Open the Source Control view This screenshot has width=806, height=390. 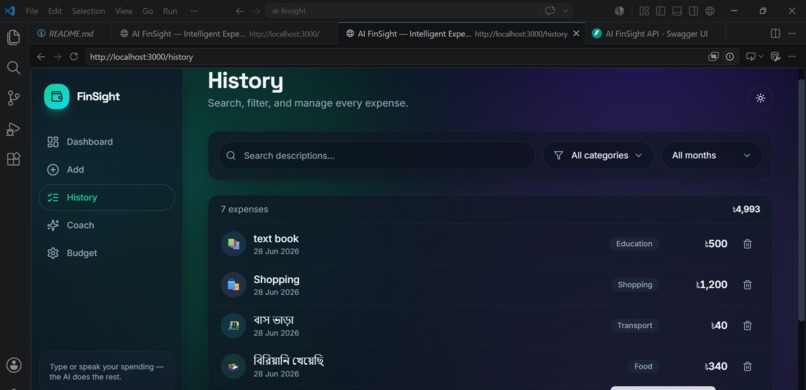tap(13, 98)
